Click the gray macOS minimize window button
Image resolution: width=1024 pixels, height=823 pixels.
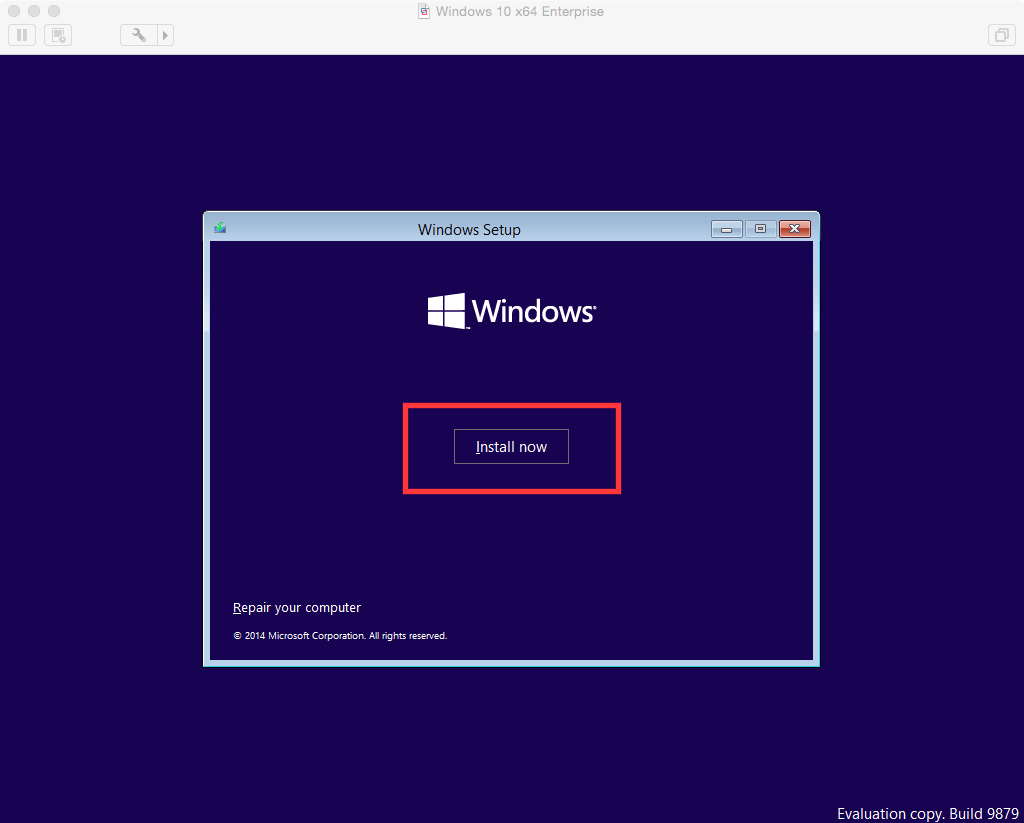pyautogui.click(x=34, y=11)
